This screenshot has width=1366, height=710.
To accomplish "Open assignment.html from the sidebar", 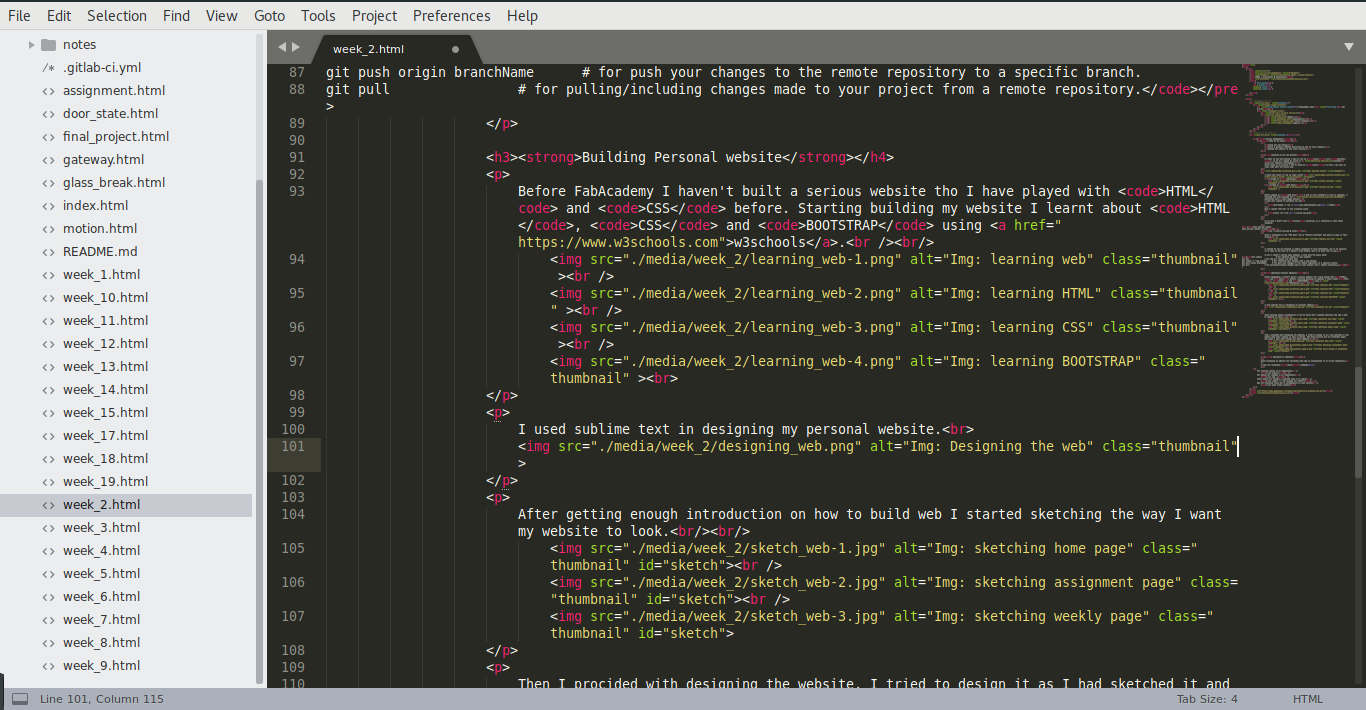I will pos(114,90).
